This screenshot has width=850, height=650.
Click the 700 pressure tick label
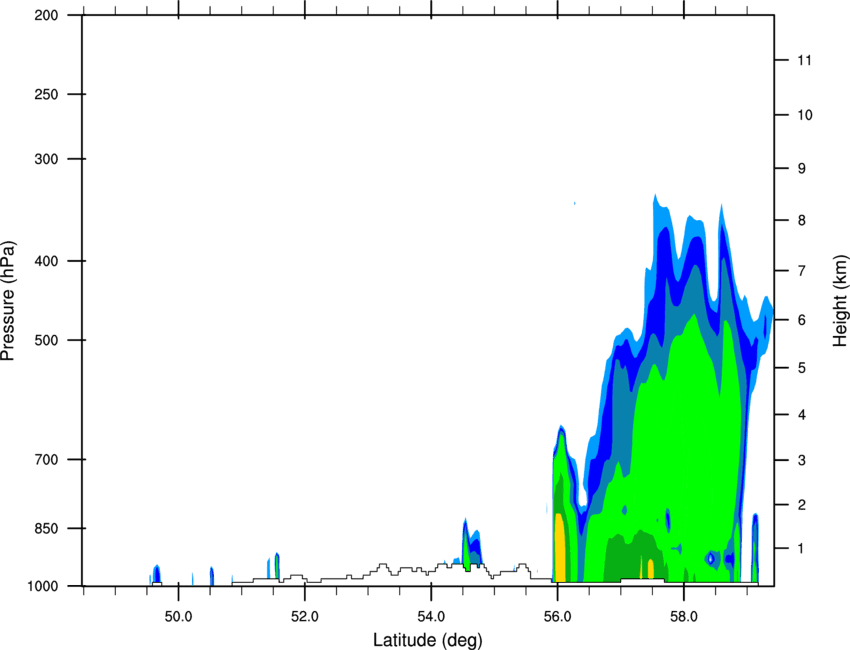(46, 459)
